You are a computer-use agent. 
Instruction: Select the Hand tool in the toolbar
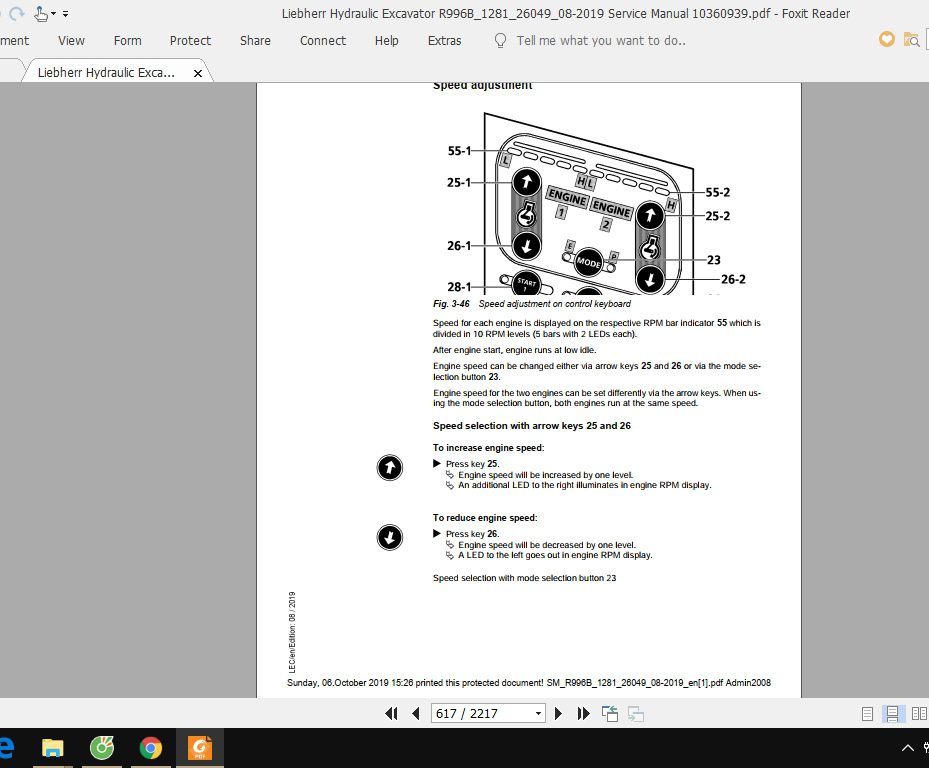point(40,13)
